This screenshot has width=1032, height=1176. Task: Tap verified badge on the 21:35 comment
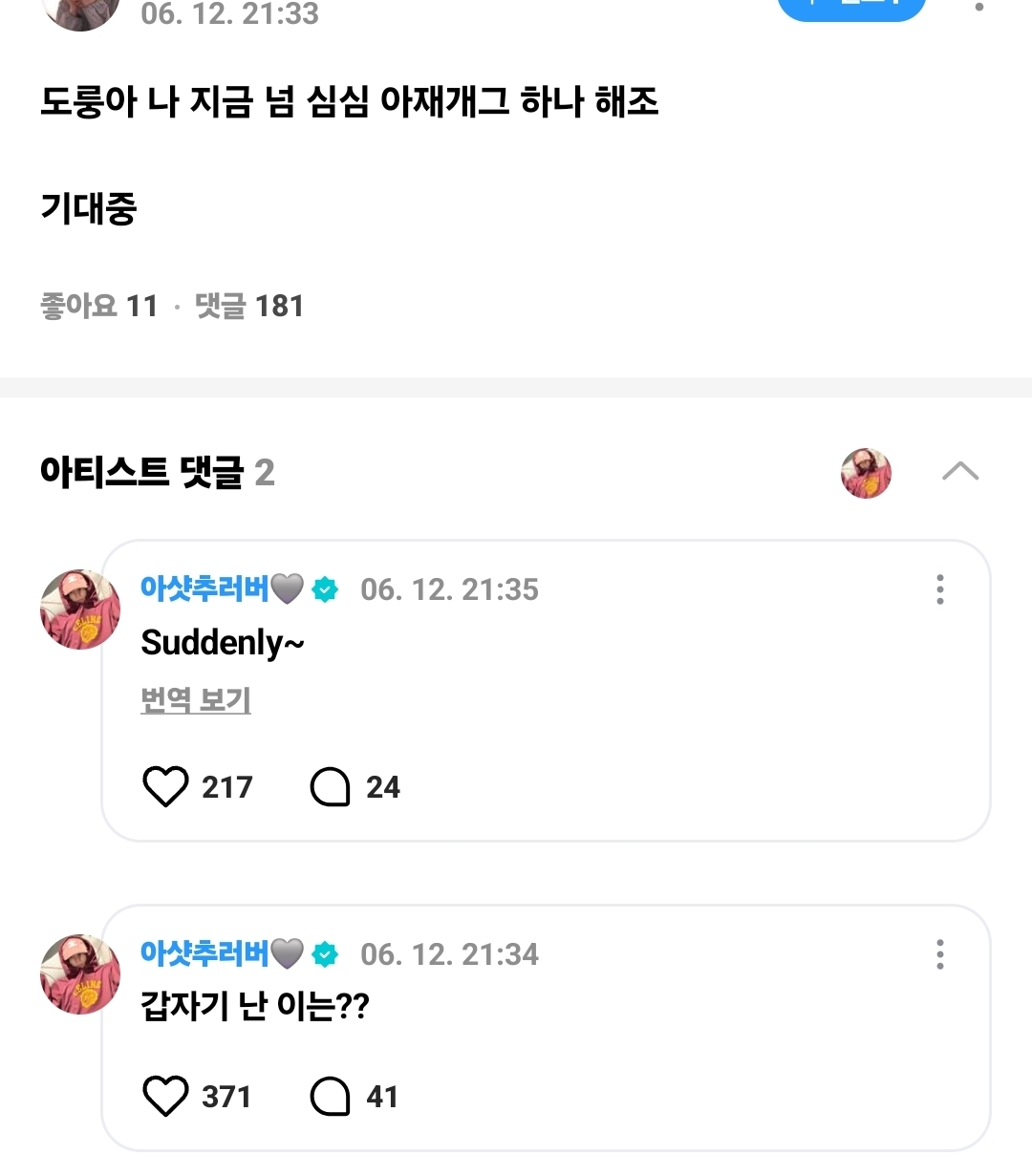tap(326, 590)
